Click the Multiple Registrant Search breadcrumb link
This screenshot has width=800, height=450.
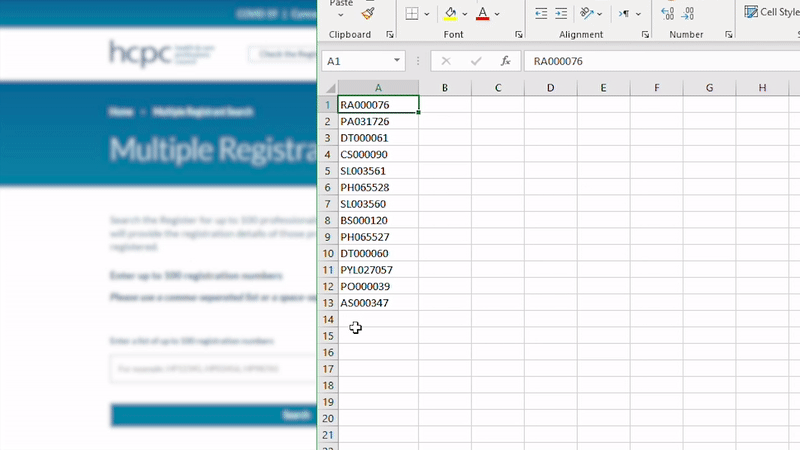[203, 112]
